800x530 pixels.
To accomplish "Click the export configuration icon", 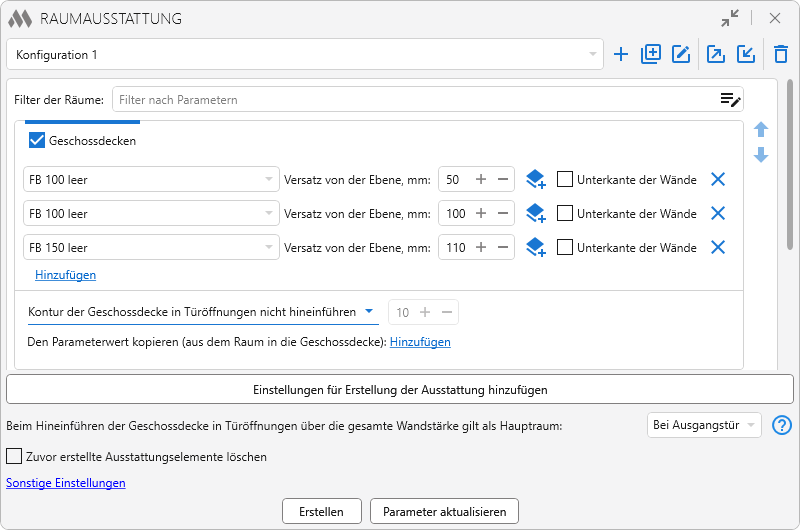I will point(716,55).
